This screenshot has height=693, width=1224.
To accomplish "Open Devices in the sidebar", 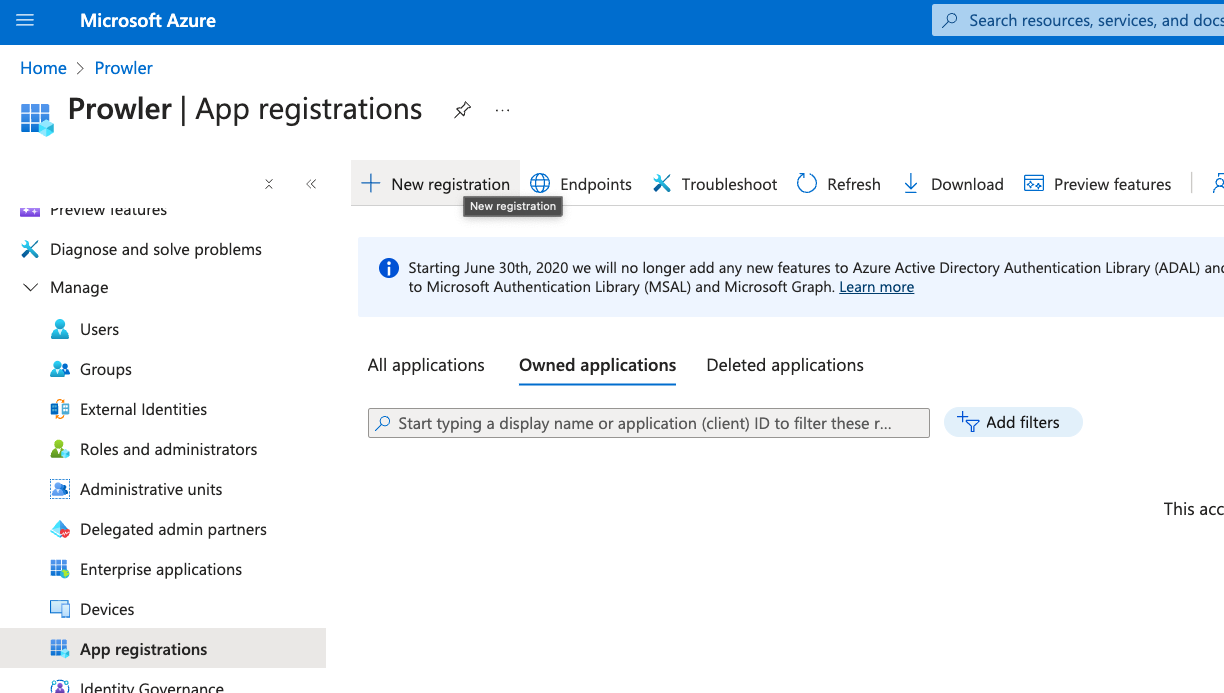I will click(107, 609).
